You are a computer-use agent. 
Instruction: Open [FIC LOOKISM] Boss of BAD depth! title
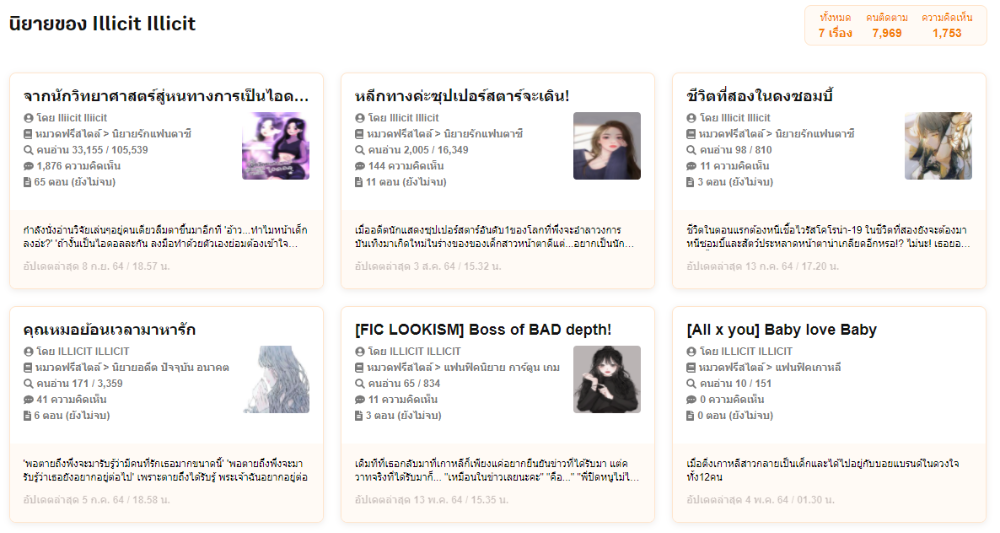[x=483, y=330]
